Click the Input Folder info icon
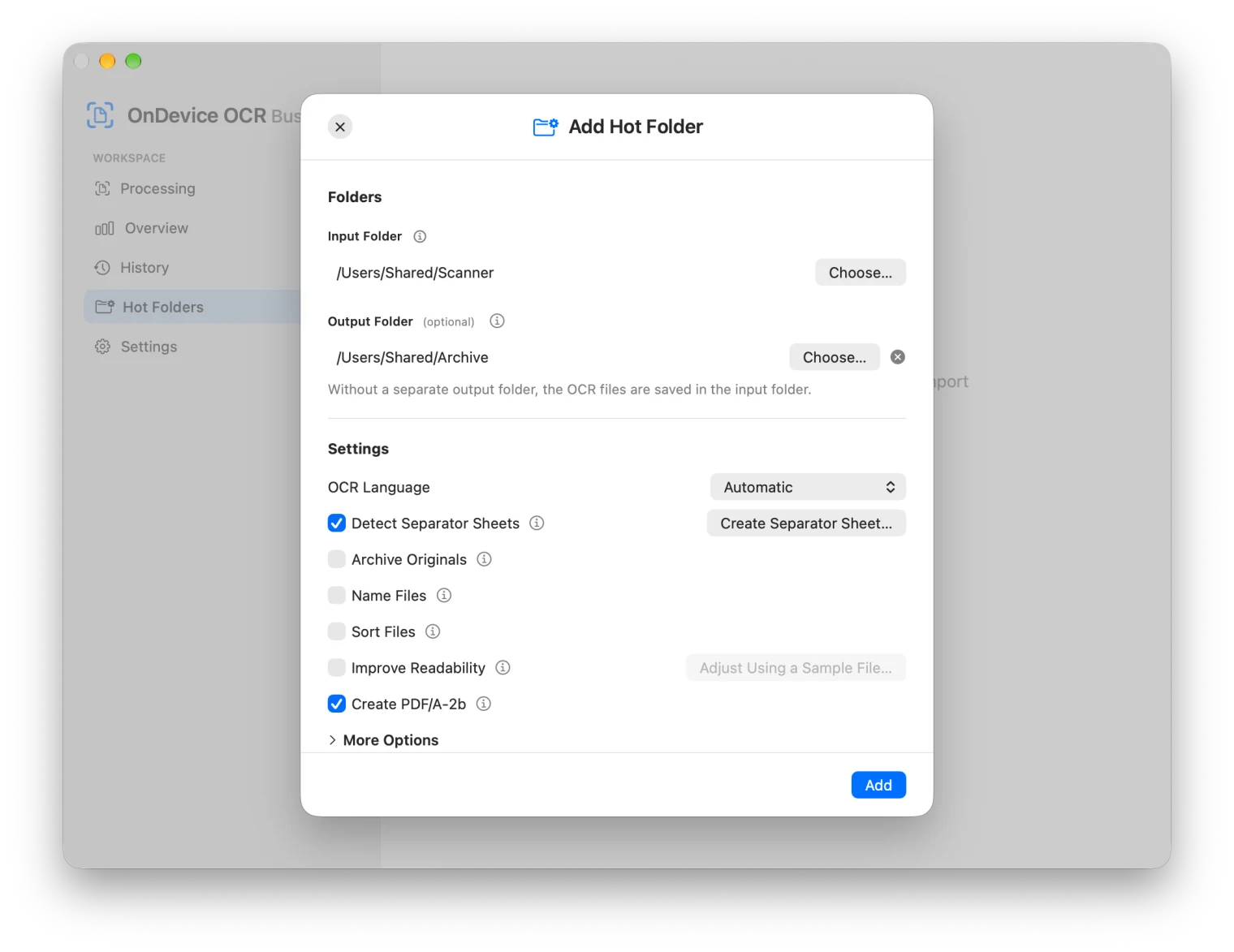The height and width of the screenshot is (952, 1234). 420,237
